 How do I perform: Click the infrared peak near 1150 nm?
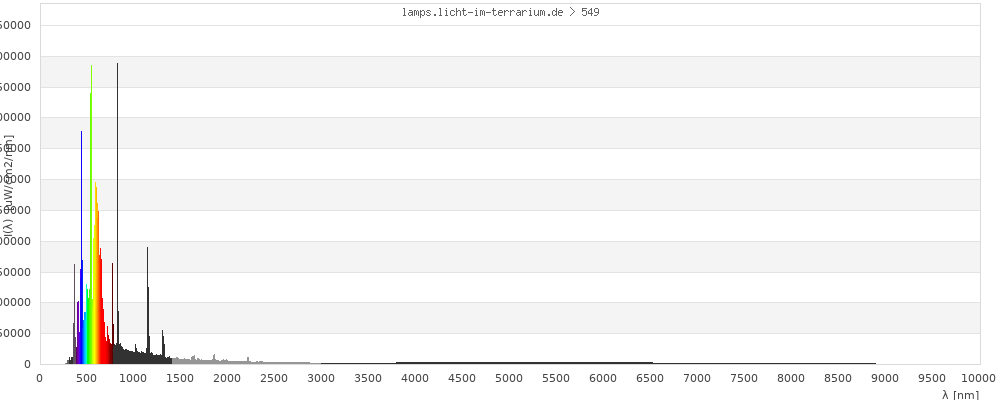[148, 305]
